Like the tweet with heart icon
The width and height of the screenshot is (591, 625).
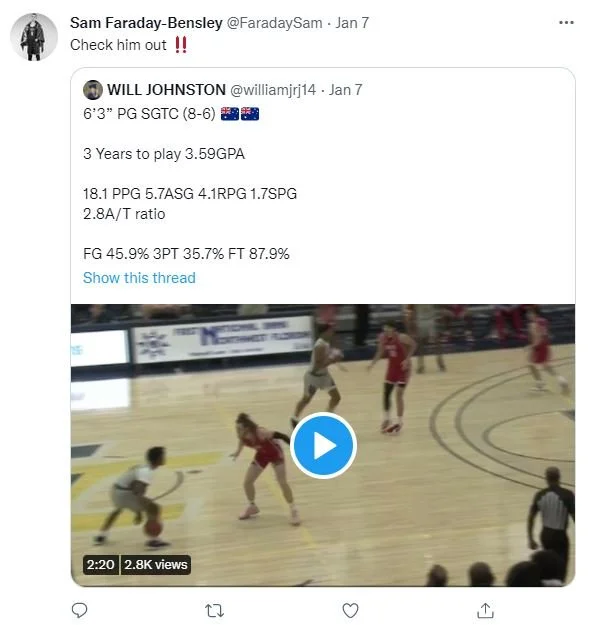[350, 610]
